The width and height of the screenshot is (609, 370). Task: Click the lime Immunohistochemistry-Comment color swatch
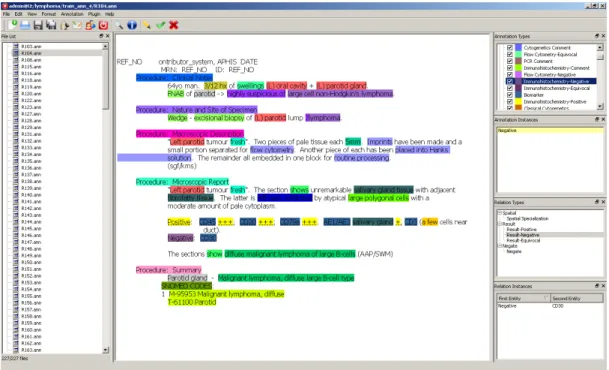[x=519, y=68]
